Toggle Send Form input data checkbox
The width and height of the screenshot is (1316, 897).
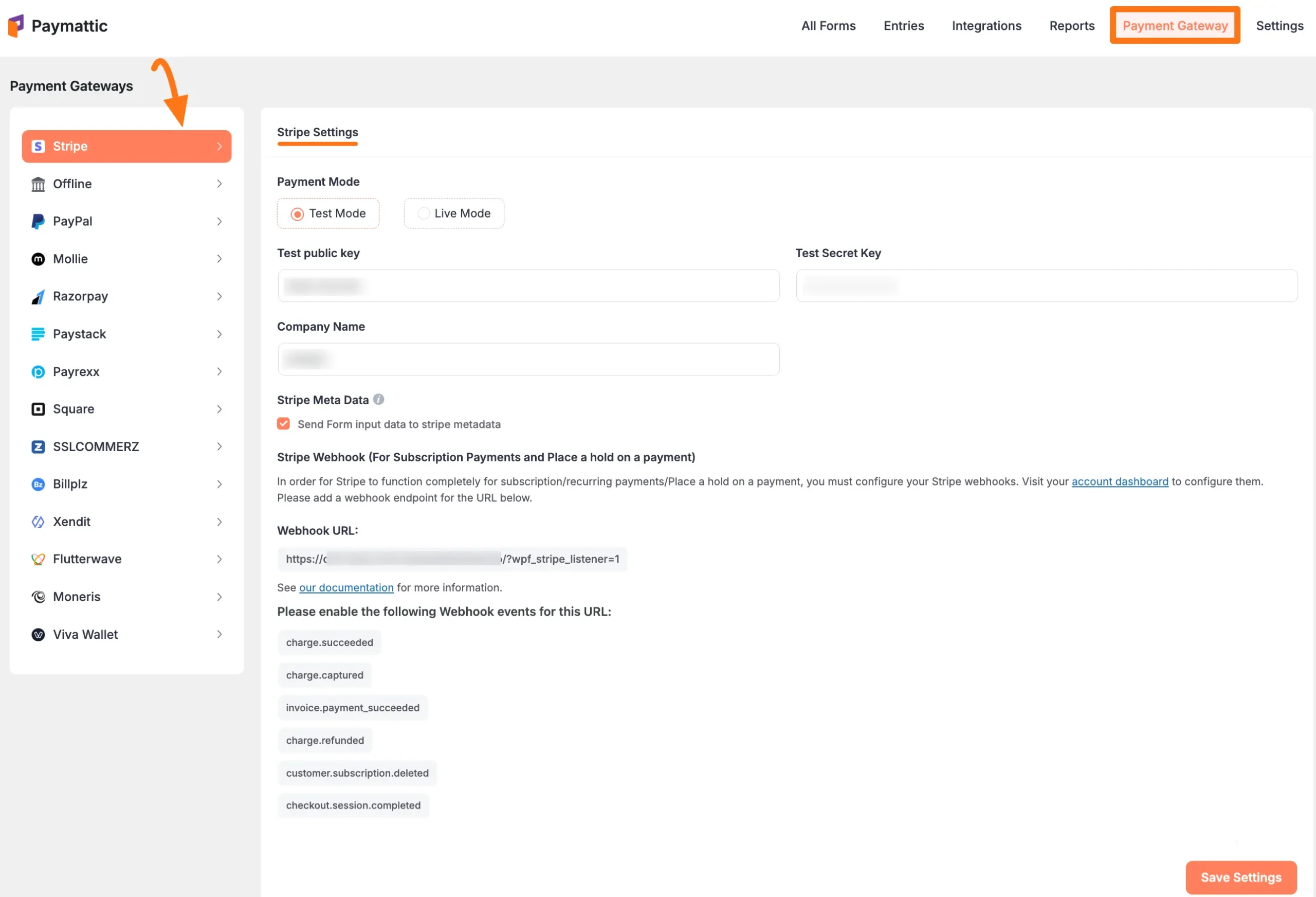[284, 424]
